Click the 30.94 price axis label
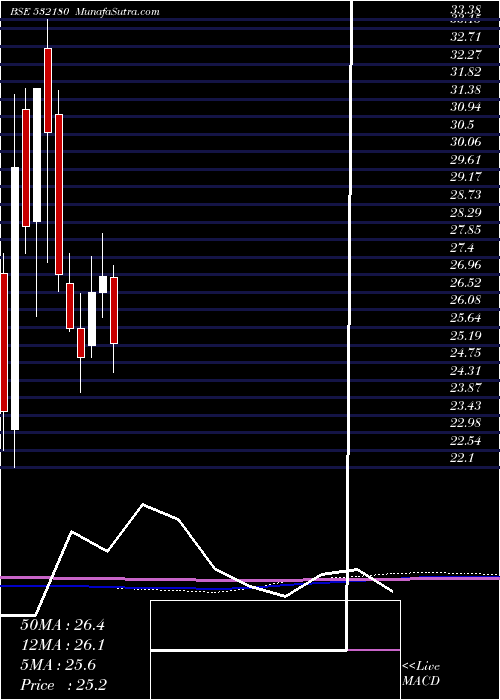The width and height of the screenshot is (500, 700). point(466,107)
